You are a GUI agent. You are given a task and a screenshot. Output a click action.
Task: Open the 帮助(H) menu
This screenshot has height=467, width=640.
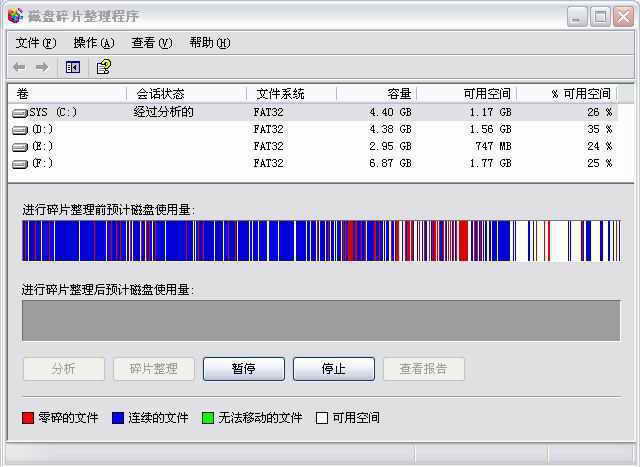point(209,43)
